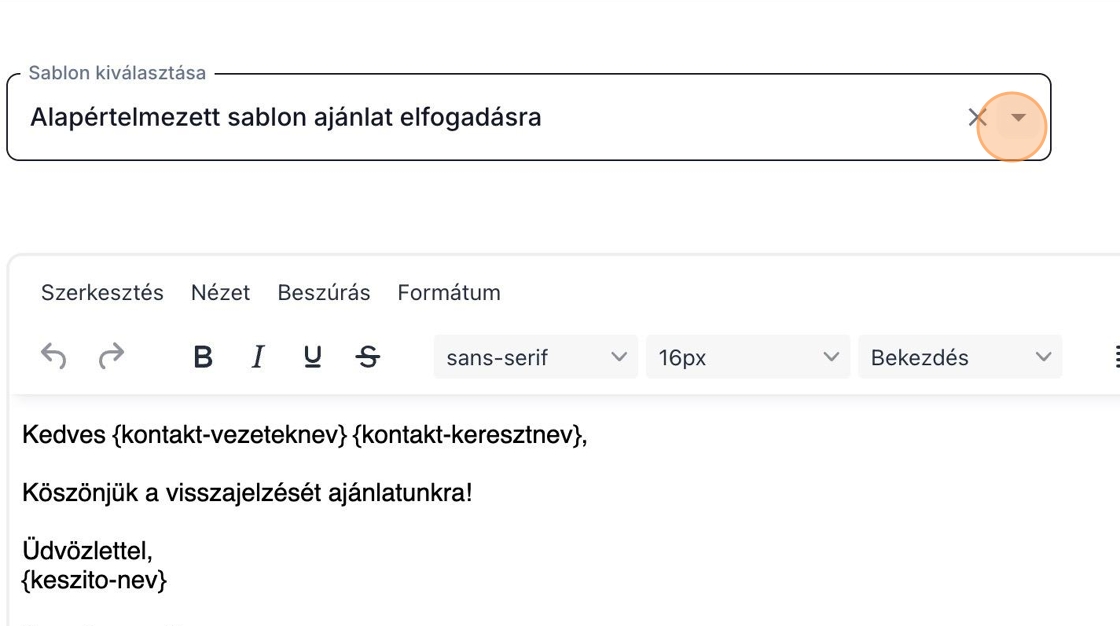Open the Beszúrás menu
This screenshot has height=626, width=1120.
pos(323,293)
